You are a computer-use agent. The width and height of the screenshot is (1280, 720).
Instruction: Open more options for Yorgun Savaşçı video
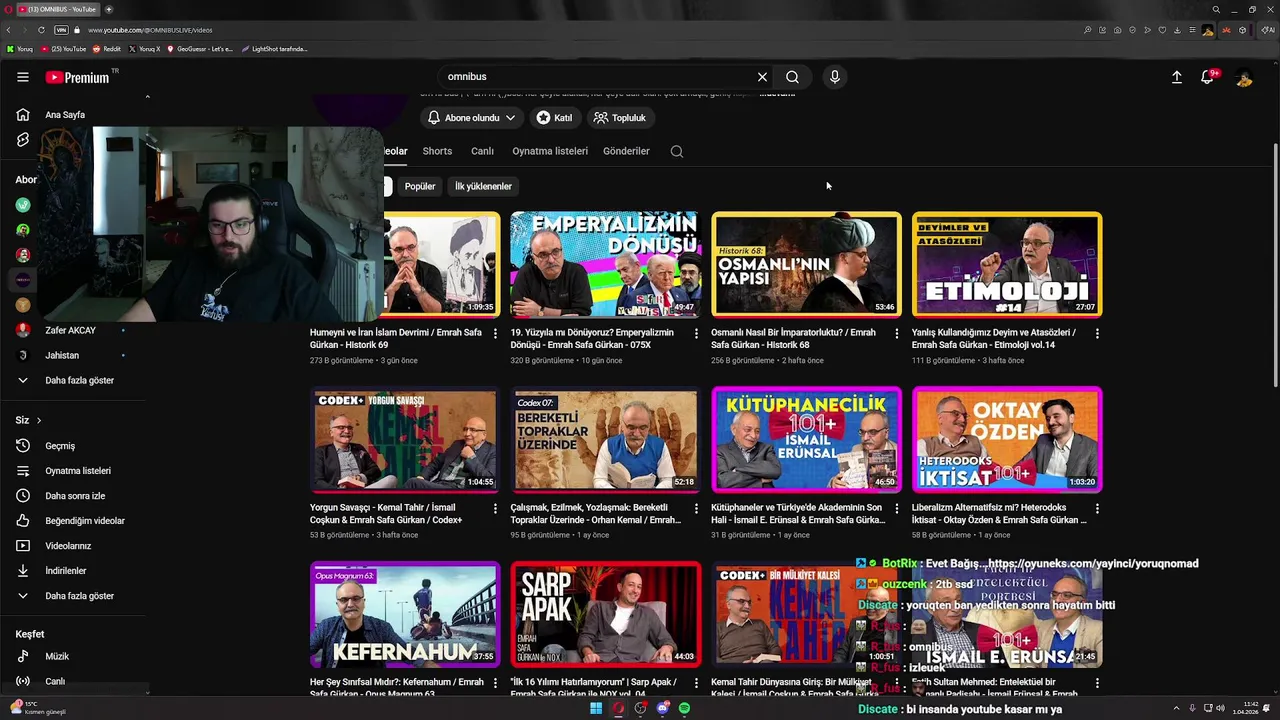point(495,508)
